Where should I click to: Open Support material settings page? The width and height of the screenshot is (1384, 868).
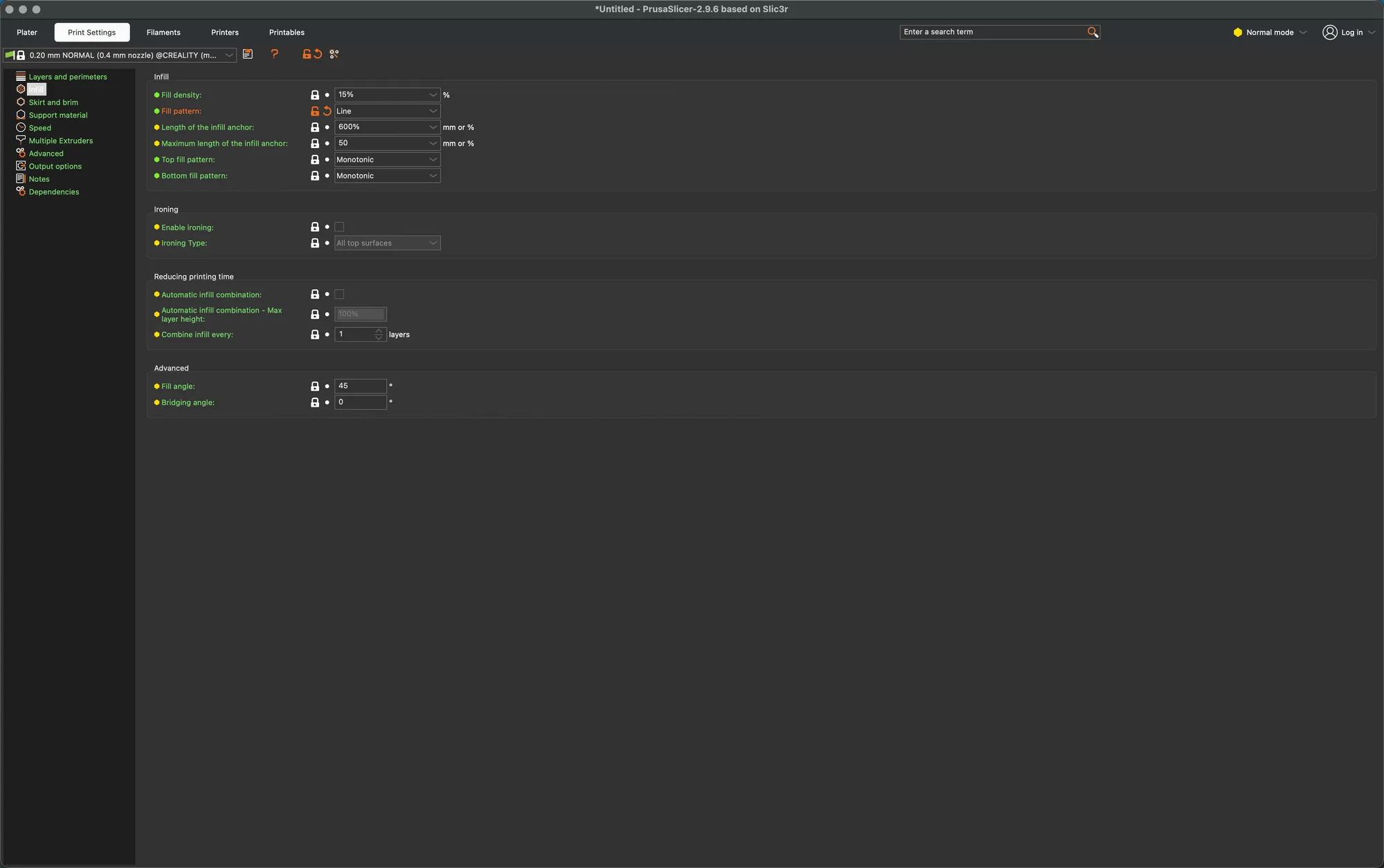coord(58,116)
